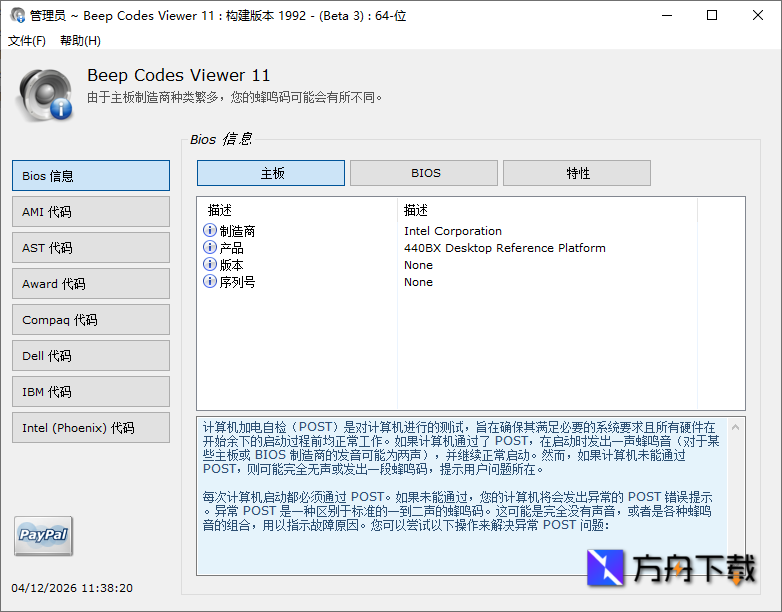Click the first 描述 column header
782x612 pixels.
click(x=298, y=210)
